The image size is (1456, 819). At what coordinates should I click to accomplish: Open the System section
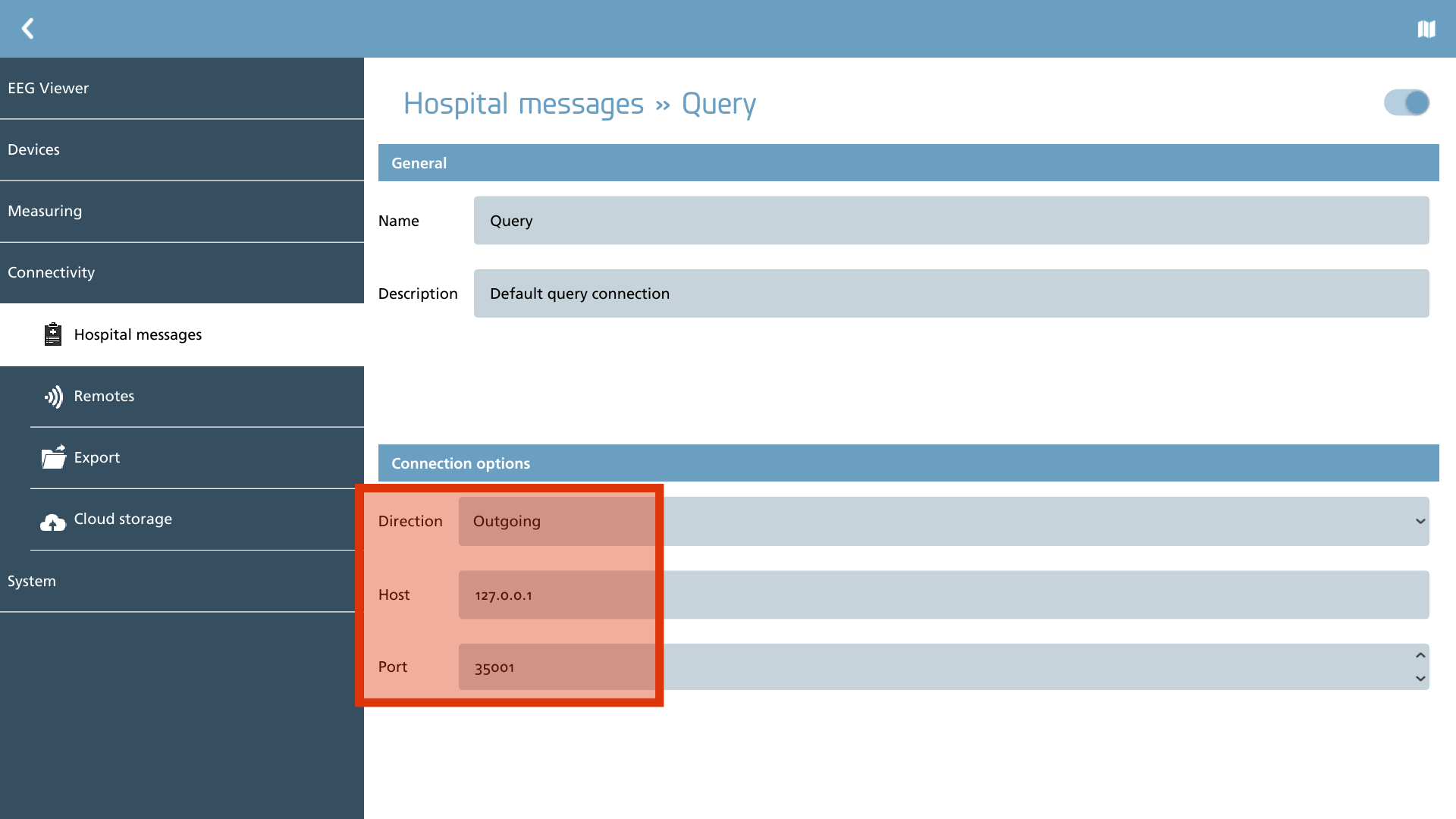(182, 581)
